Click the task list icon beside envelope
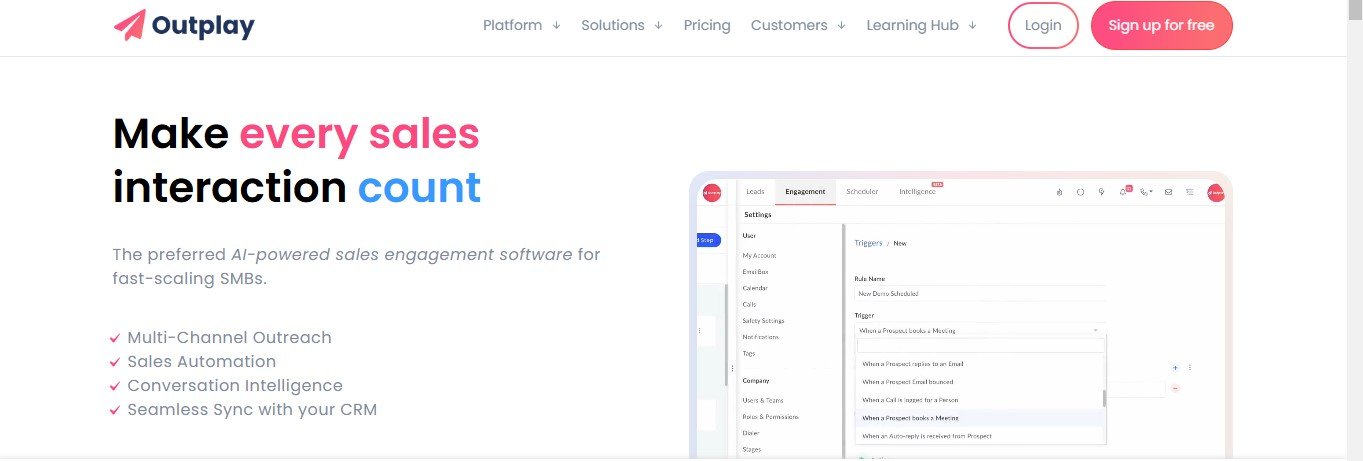The width and height of the screenshot is (1363, 461). coord(1189,192)
